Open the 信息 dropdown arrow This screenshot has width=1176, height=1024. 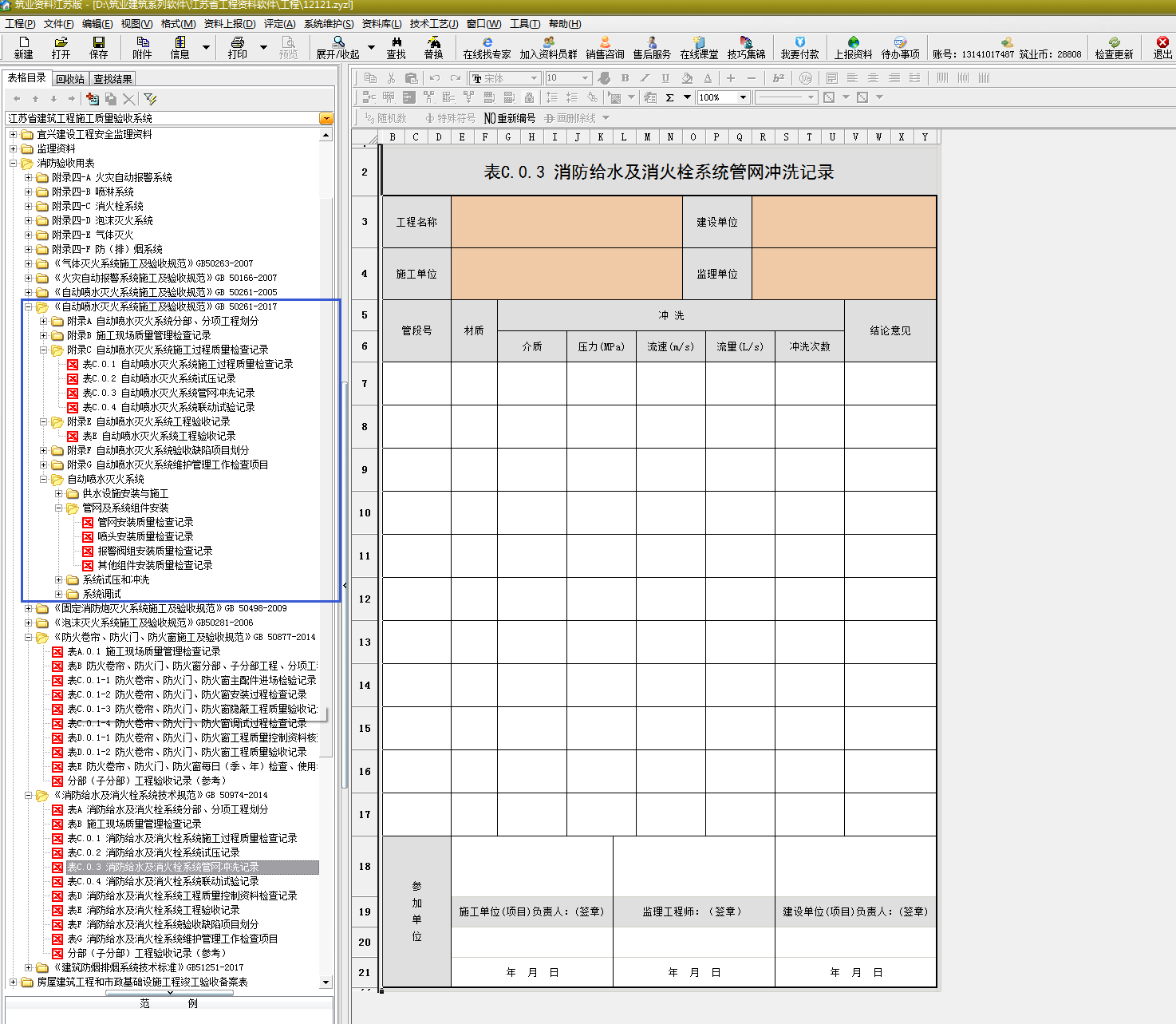[x=206, y=48]
